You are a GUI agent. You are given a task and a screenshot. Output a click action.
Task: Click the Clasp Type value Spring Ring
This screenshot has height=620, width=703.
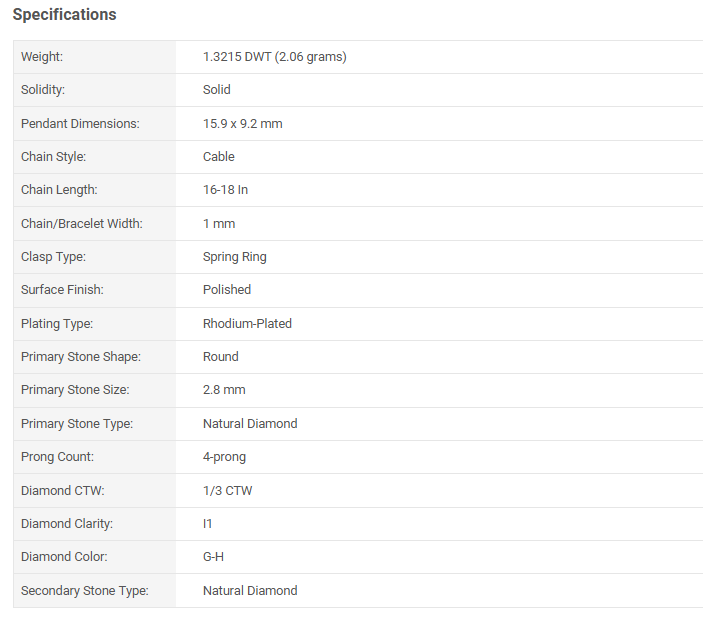235,257
